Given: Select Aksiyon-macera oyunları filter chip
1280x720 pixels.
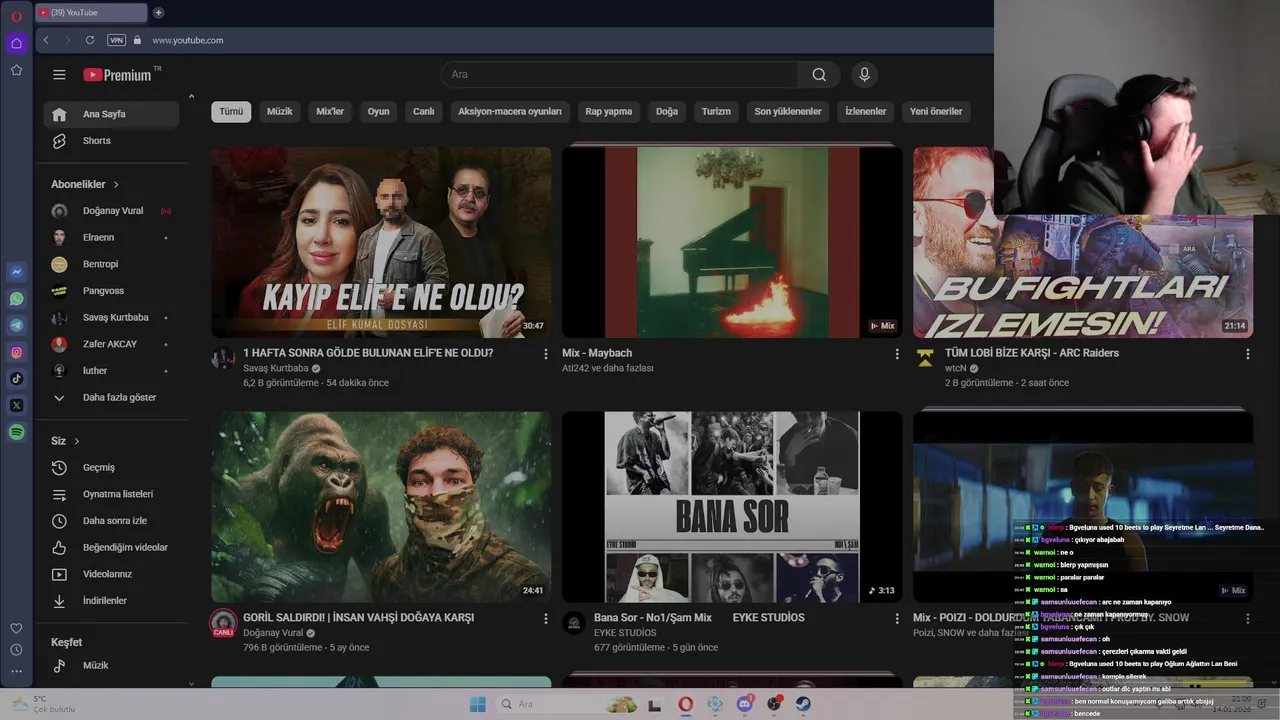Looking at the screenshot, I should (510, 112).
